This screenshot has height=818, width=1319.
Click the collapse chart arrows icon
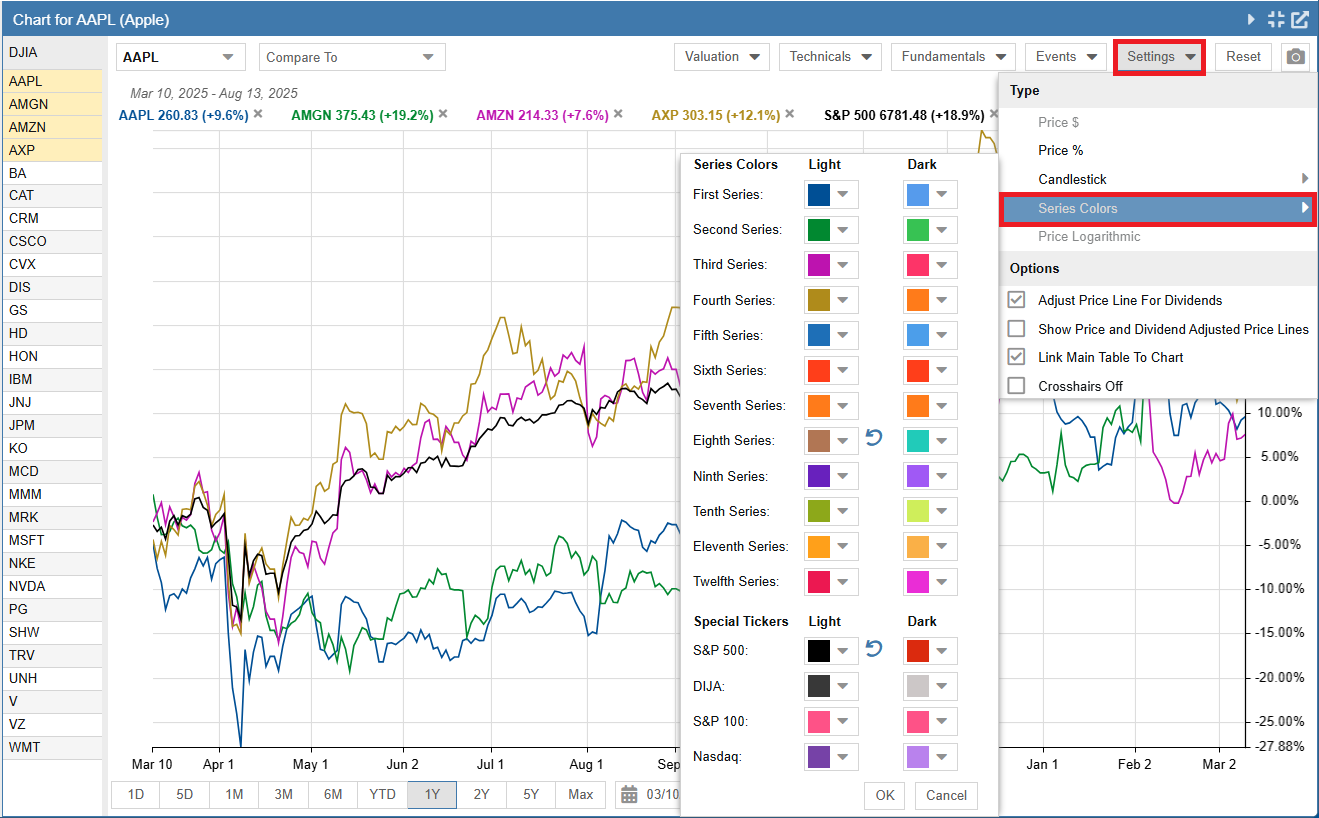click(x=1275, y=19)
